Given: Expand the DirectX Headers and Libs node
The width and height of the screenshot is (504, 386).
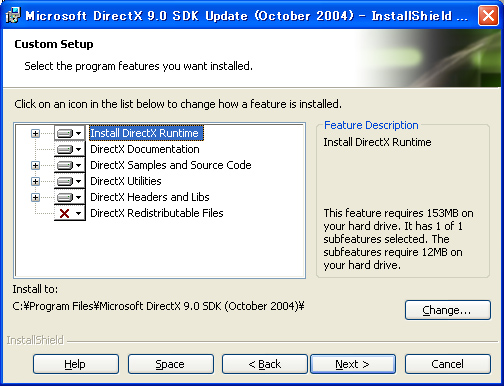Looking at the screenshot, I should point(35,197).
